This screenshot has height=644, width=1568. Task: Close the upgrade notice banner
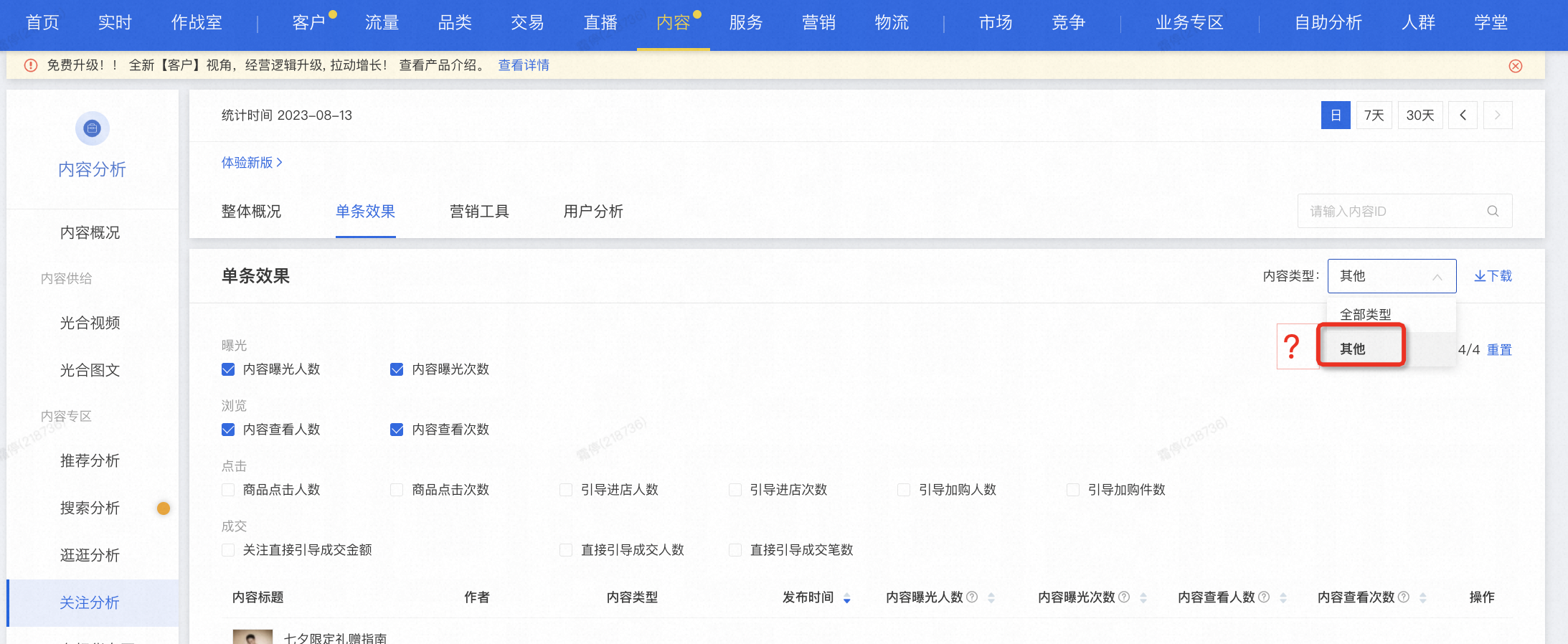coord(1516,66)
